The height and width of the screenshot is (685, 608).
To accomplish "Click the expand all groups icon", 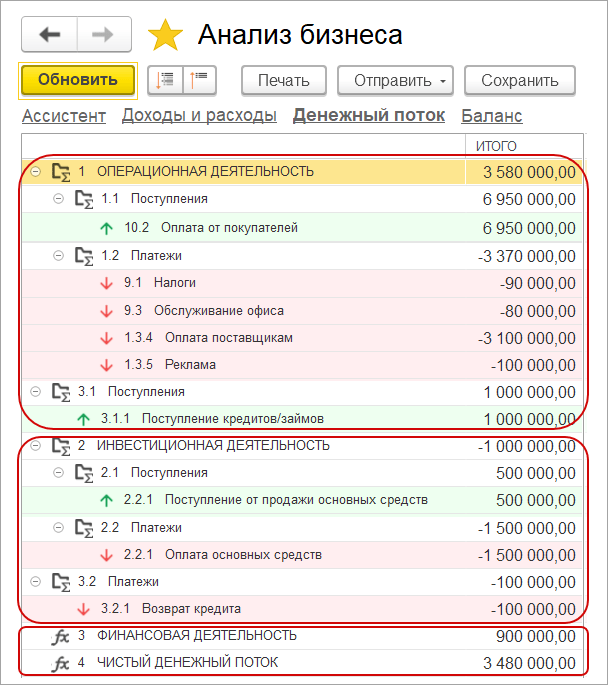I will coord(165,80).
